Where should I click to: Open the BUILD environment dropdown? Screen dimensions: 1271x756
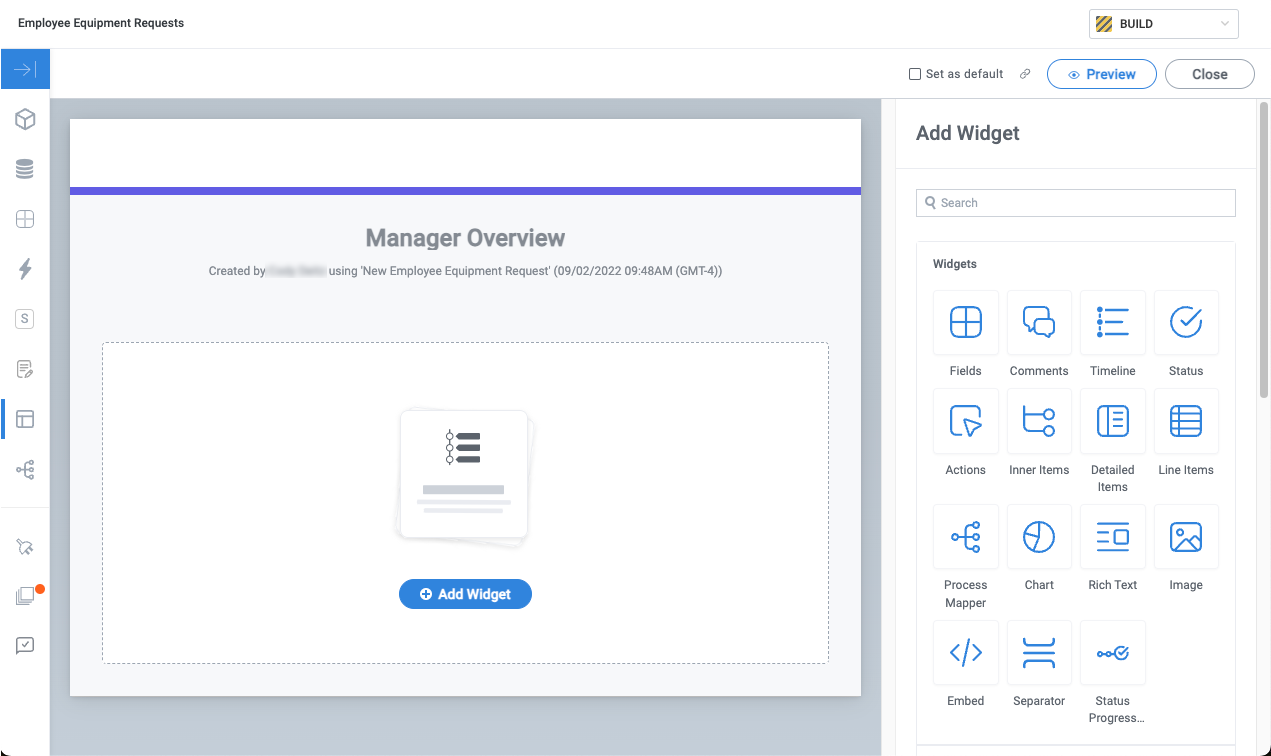(1163, 24)
